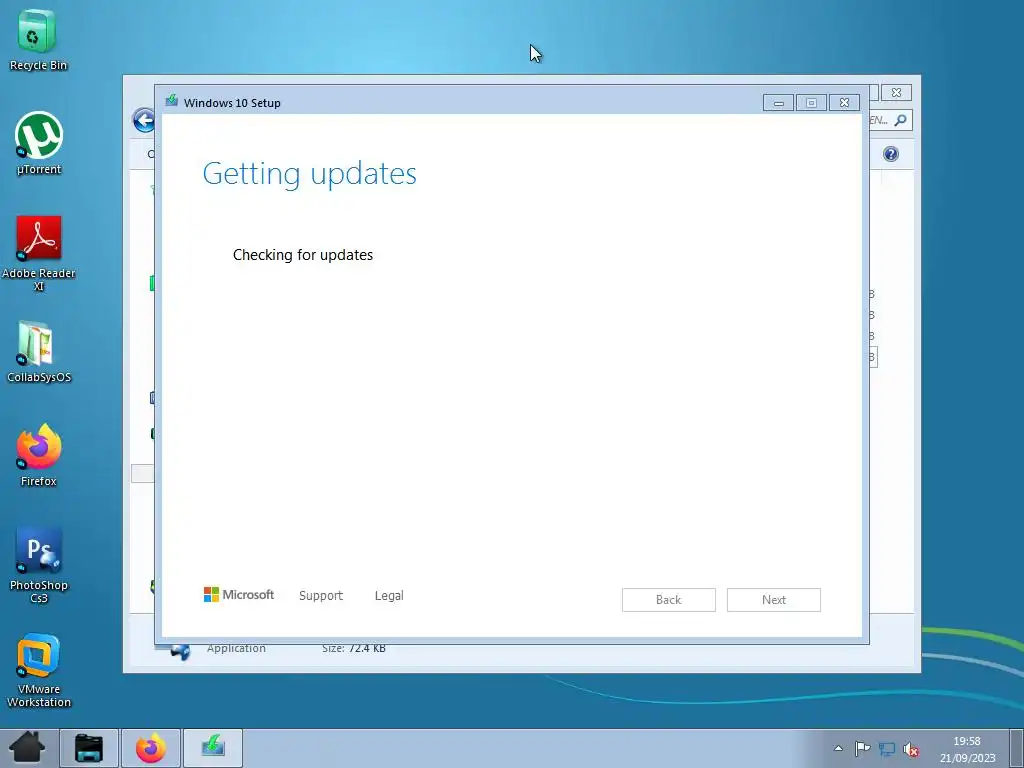
Task: Open the network tray icon
Action: tap(887, 749)
